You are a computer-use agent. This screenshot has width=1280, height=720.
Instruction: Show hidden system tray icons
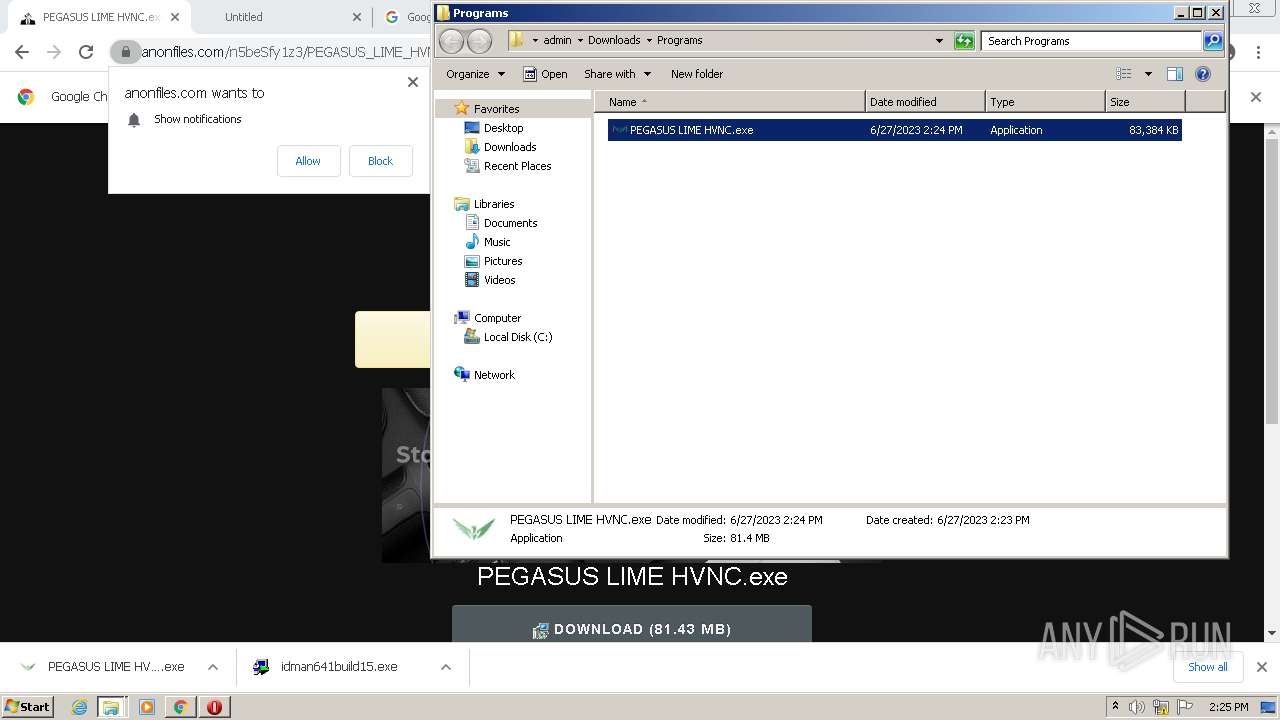tap(1115, 707)
